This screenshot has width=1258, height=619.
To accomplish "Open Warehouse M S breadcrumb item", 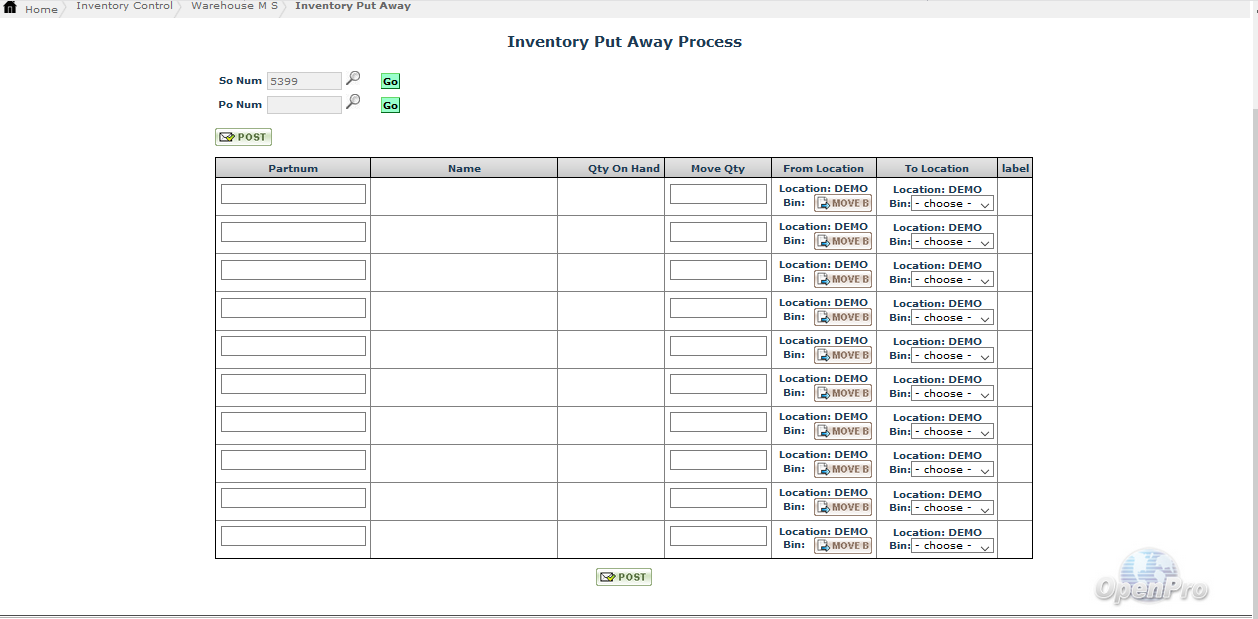I will pyautogui.click(x=234, y=6).
